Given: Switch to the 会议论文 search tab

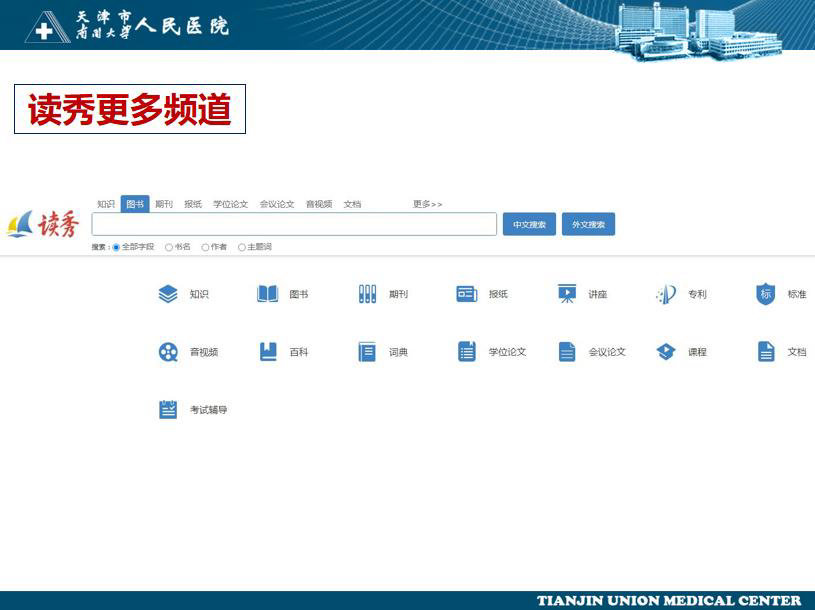Looking at the screenshot, I should point(277,204).
